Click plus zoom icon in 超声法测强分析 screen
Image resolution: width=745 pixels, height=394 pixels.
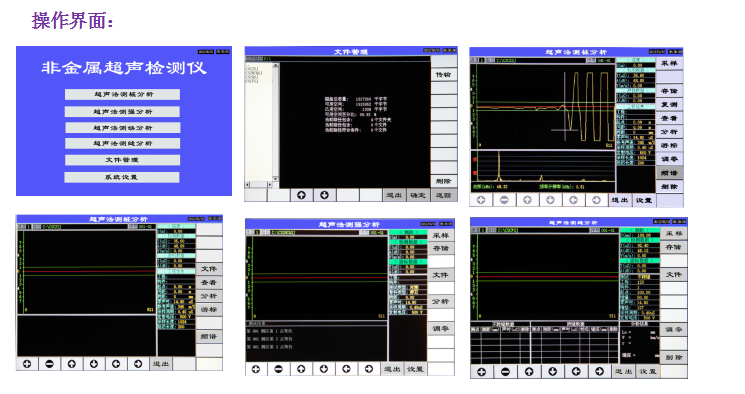pos(256,369)
